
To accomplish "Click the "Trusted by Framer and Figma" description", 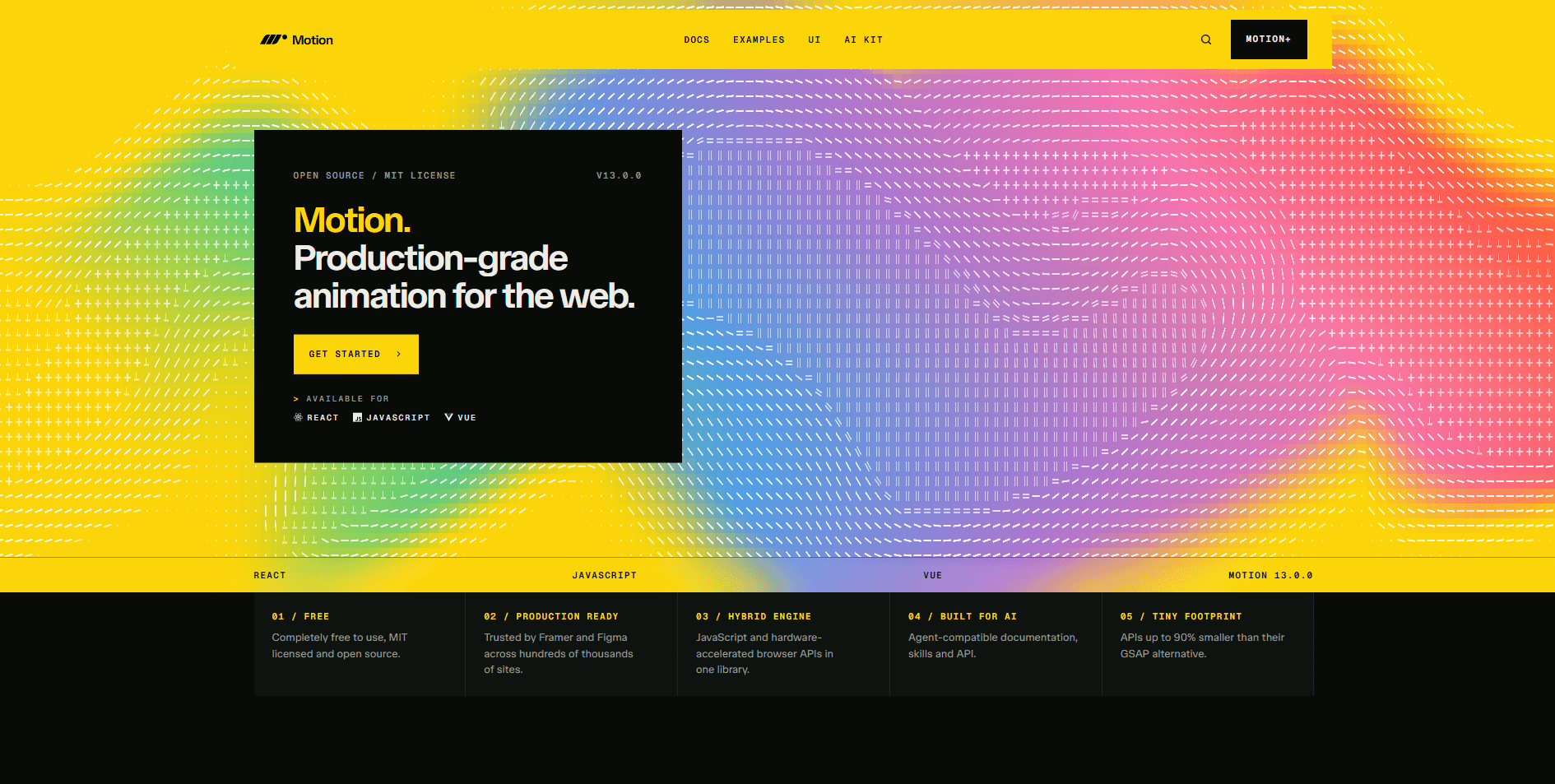I will [x=559, y=653].
